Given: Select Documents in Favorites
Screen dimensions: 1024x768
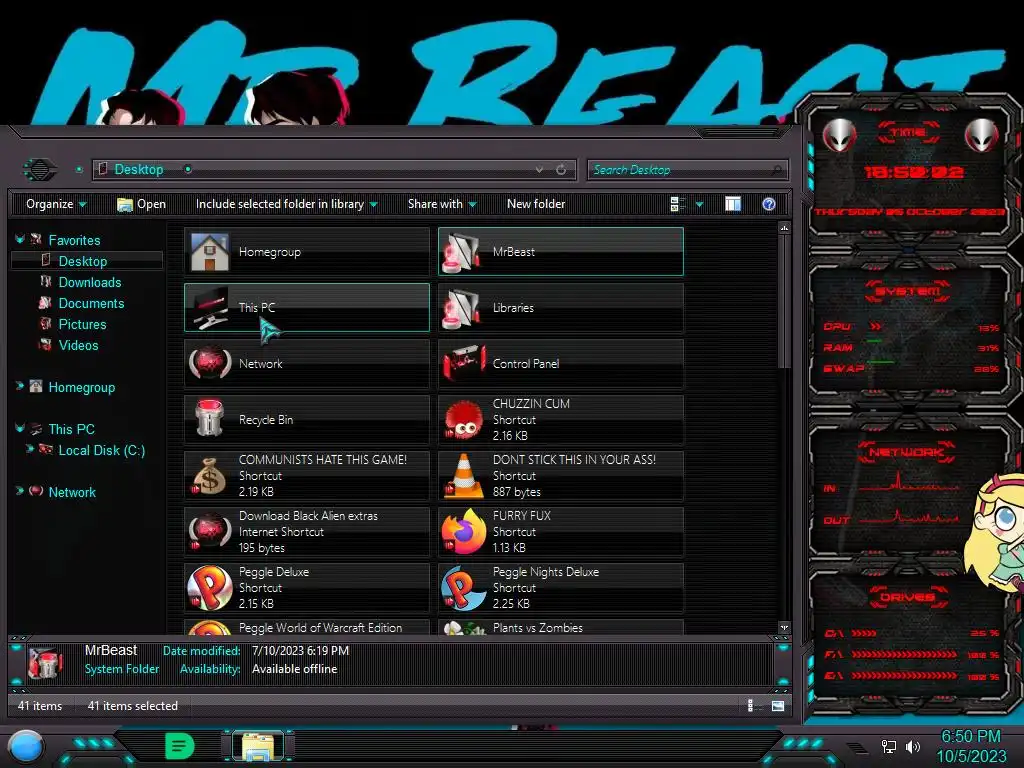Looking at the screenshot, I should point(91,303).
